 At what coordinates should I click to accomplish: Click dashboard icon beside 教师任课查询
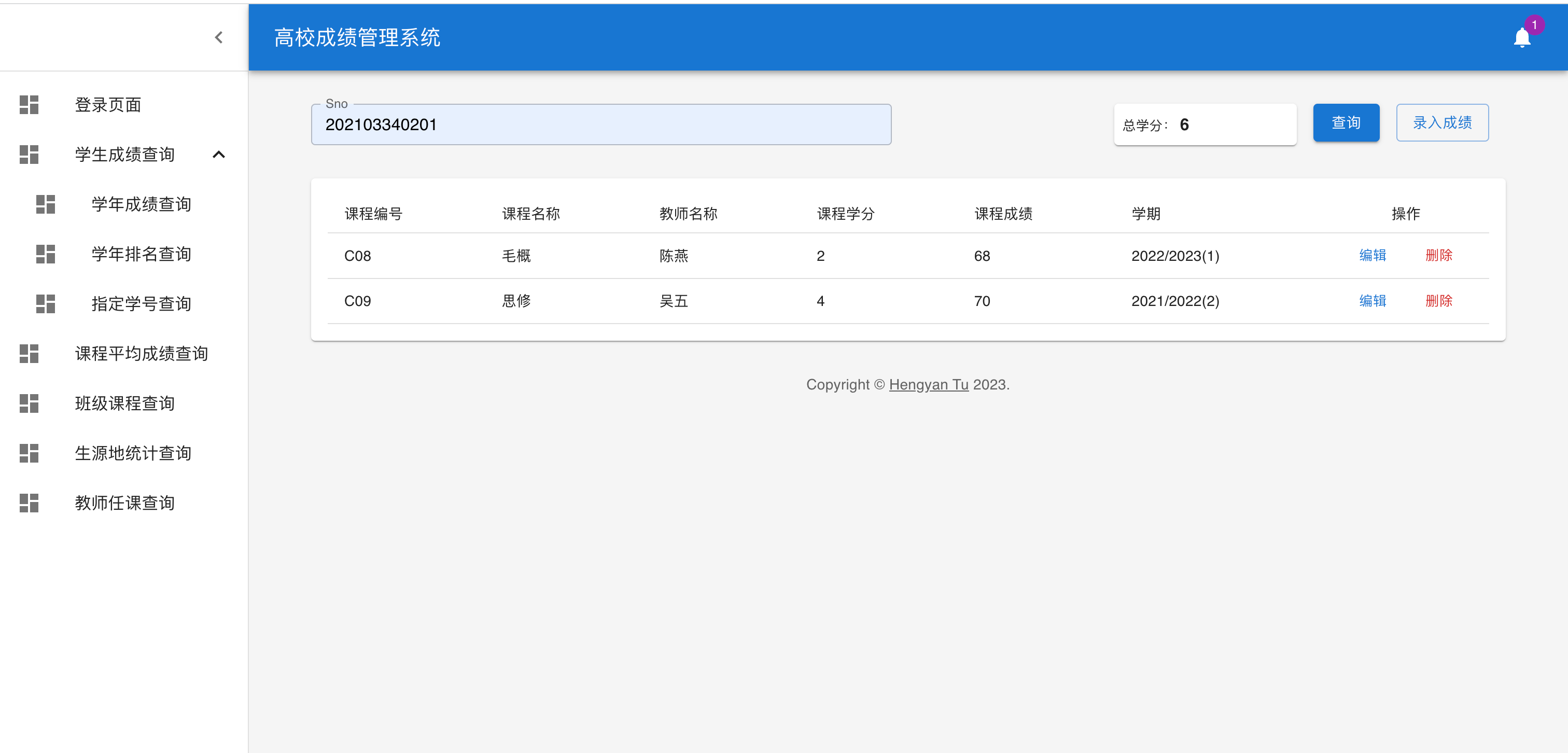coord(29,503)
